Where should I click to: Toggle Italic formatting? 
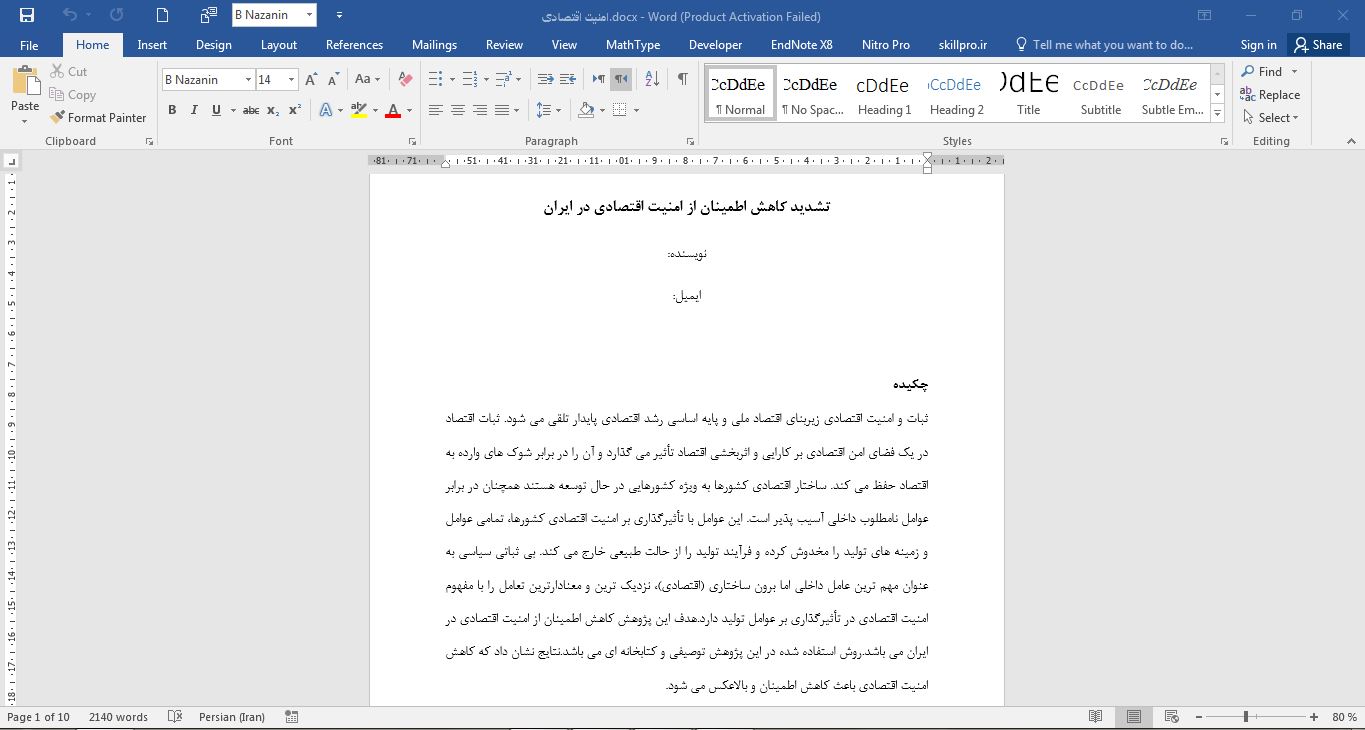pyautogui.click(x=194, y=110)
